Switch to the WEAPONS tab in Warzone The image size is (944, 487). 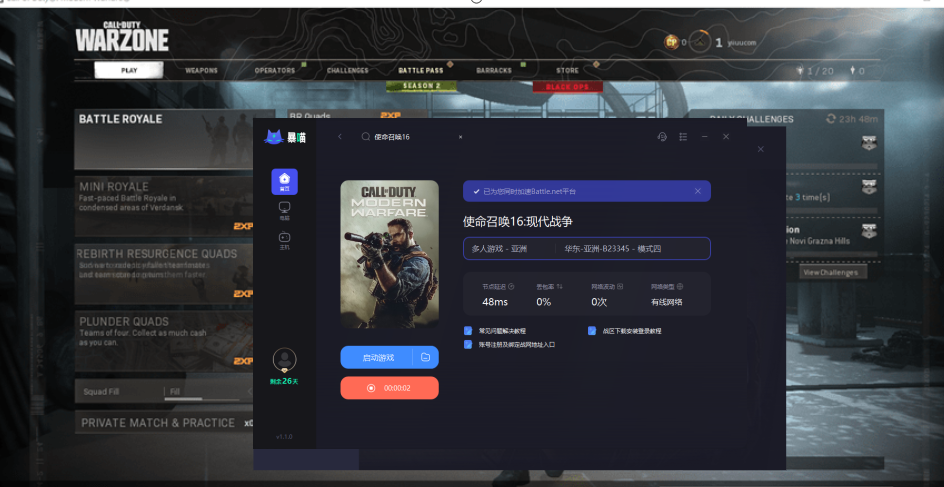click(x=202, y=70)
